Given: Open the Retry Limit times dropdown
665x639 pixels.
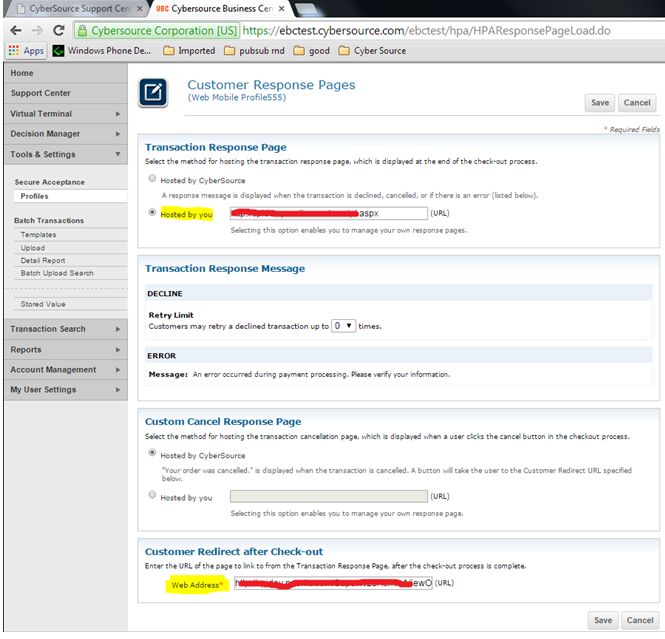Looking at the screenshot, I should [x=343, y=326].
